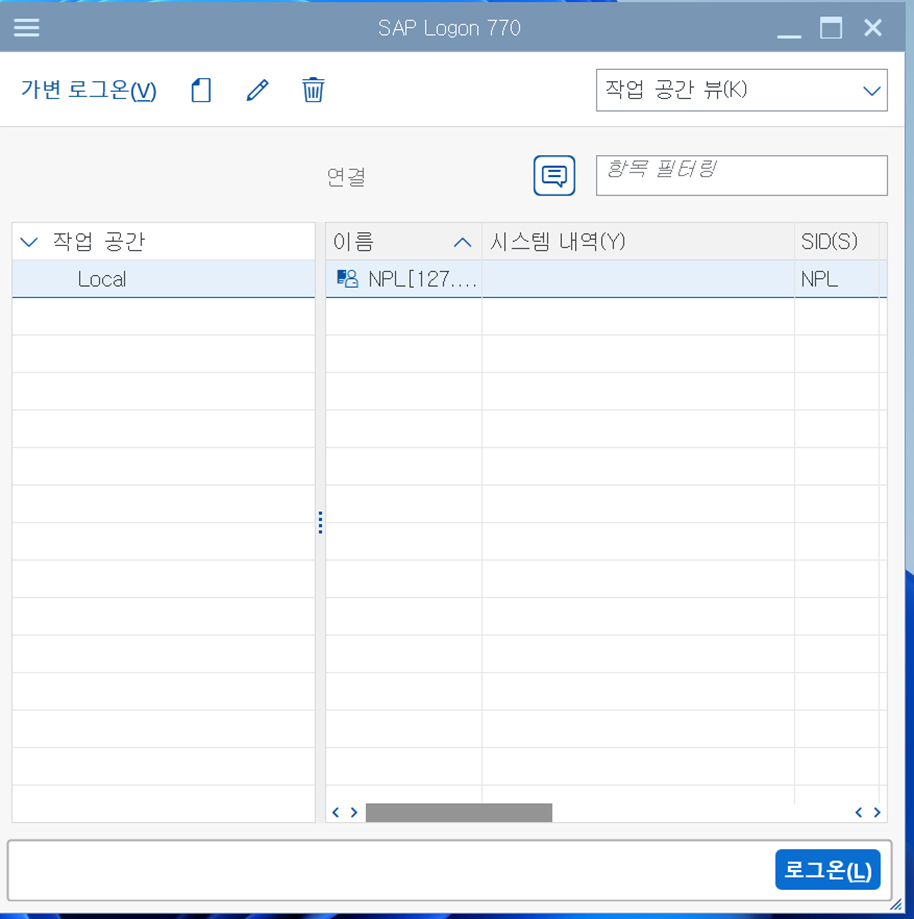
Task: Click the NPL connection entry icon
Action: (347, 278)
